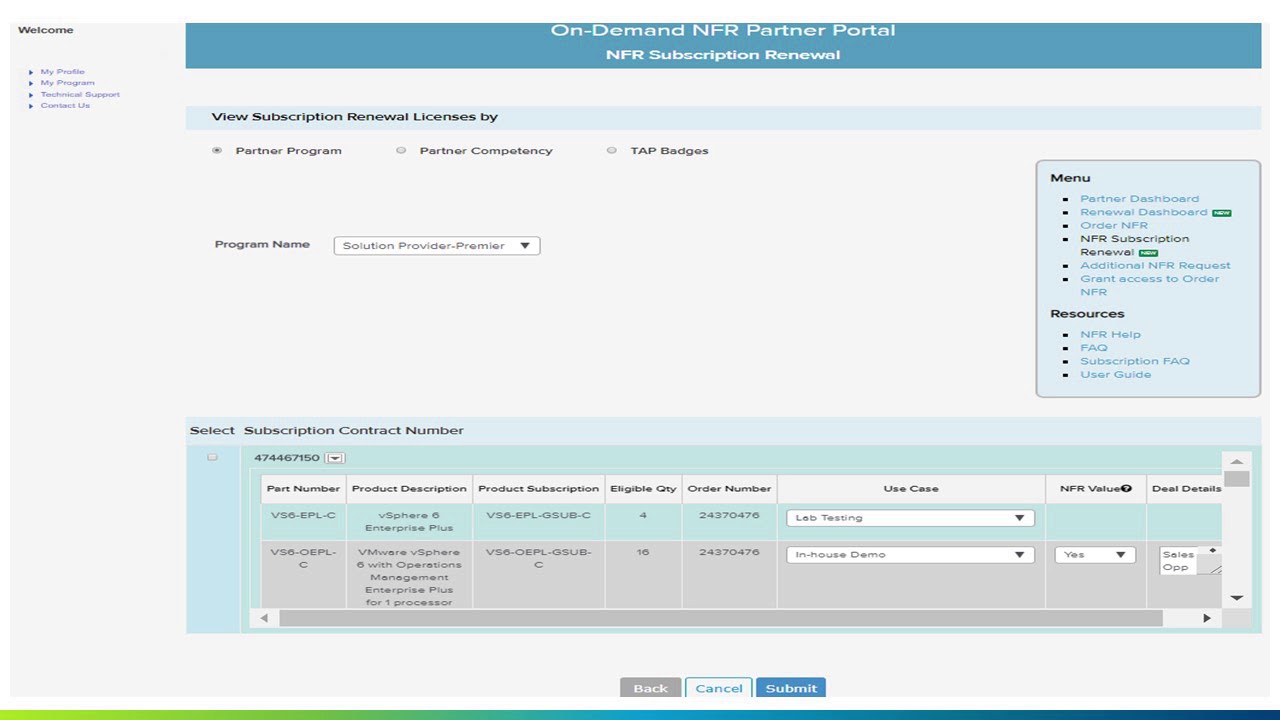Go to Order NFR menu item
This screenshot has width=1280, height=720.
[x=1113, y=226]
